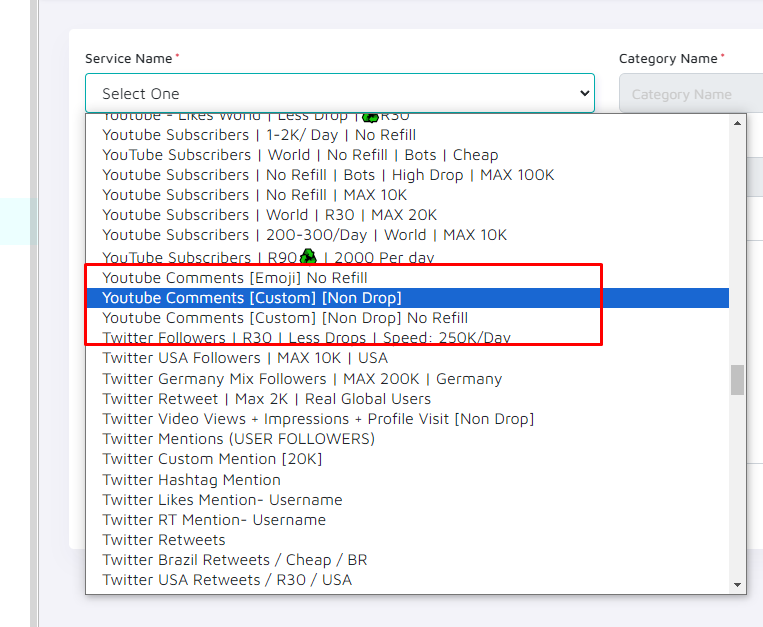Select Twitter RT Mention- Username
The height and width of the screenshot is (627, 763).
click(x=407, y=520)
